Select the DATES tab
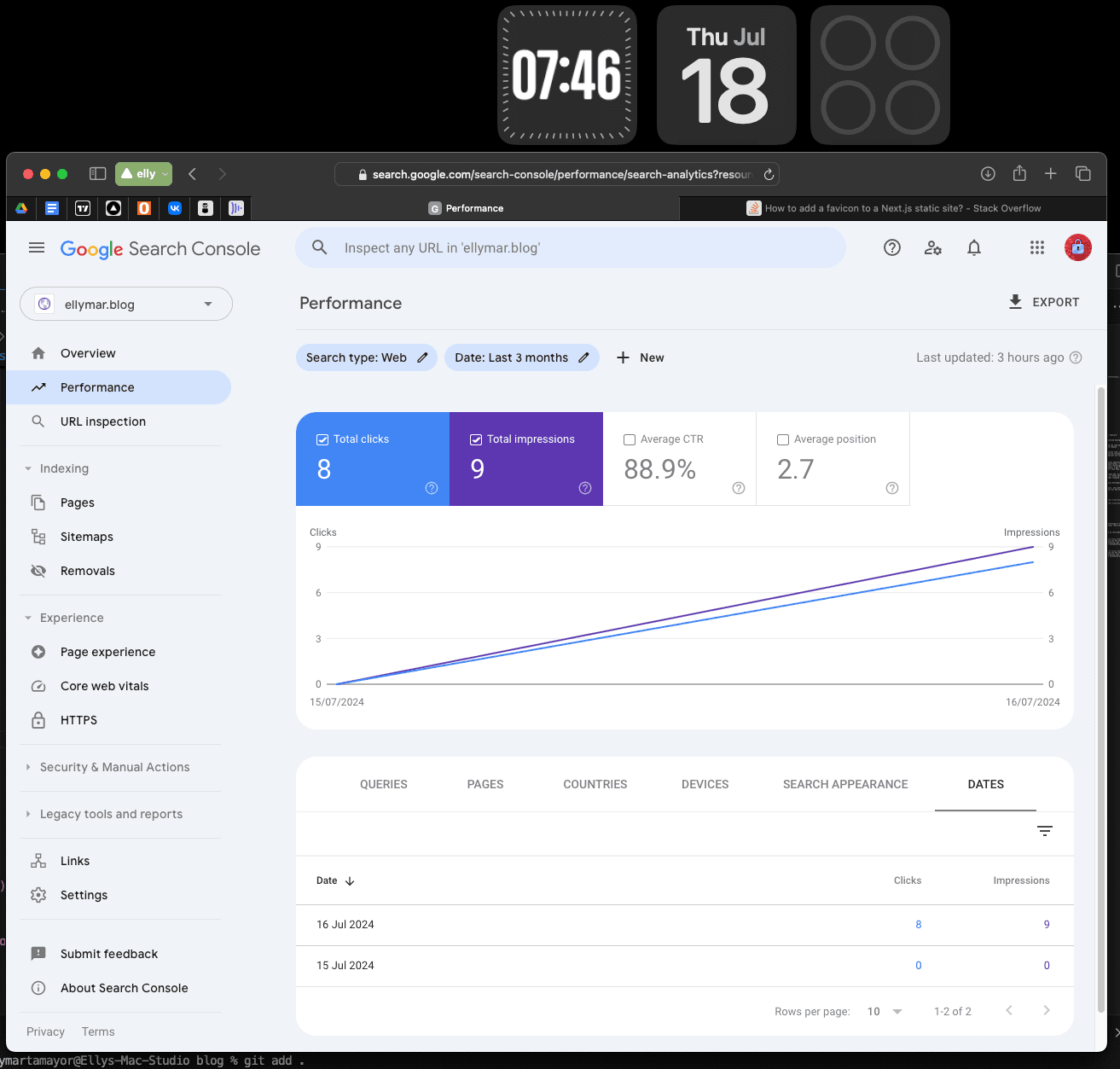The height and width of the screenshot is (1069, 1120). pyautogui.click(x=986, y=784)
